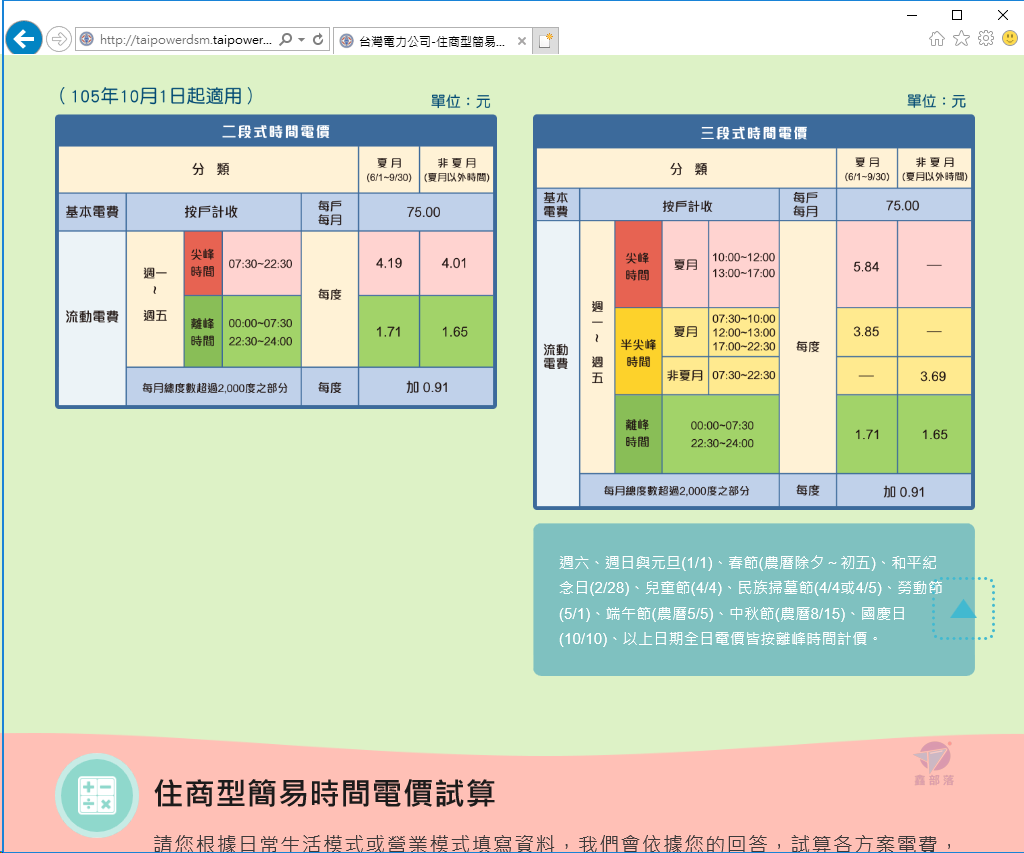
Task: Maximize the browser window
Action: tap(957, 15)
